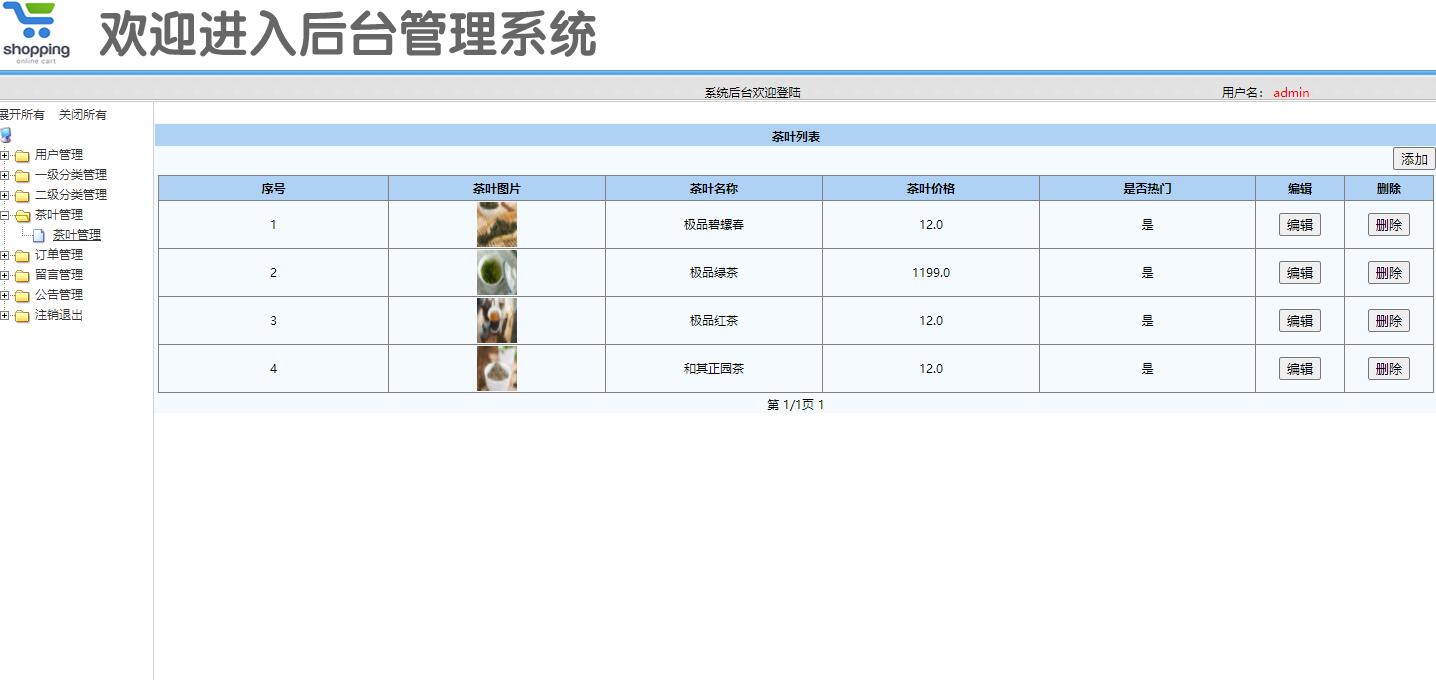
Task: Click the computer icon at the tree root
Action: (x=8, y=135)
